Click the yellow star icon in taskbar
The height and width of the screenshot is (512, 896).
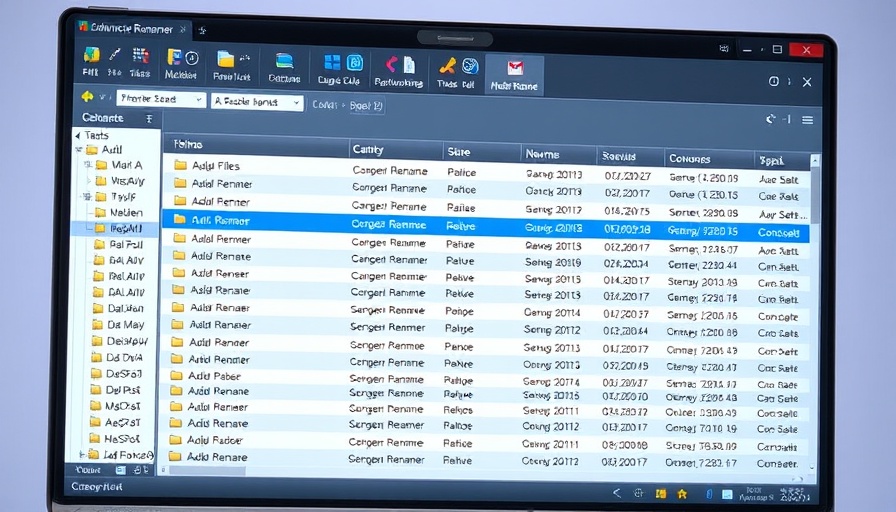point(682,493)
